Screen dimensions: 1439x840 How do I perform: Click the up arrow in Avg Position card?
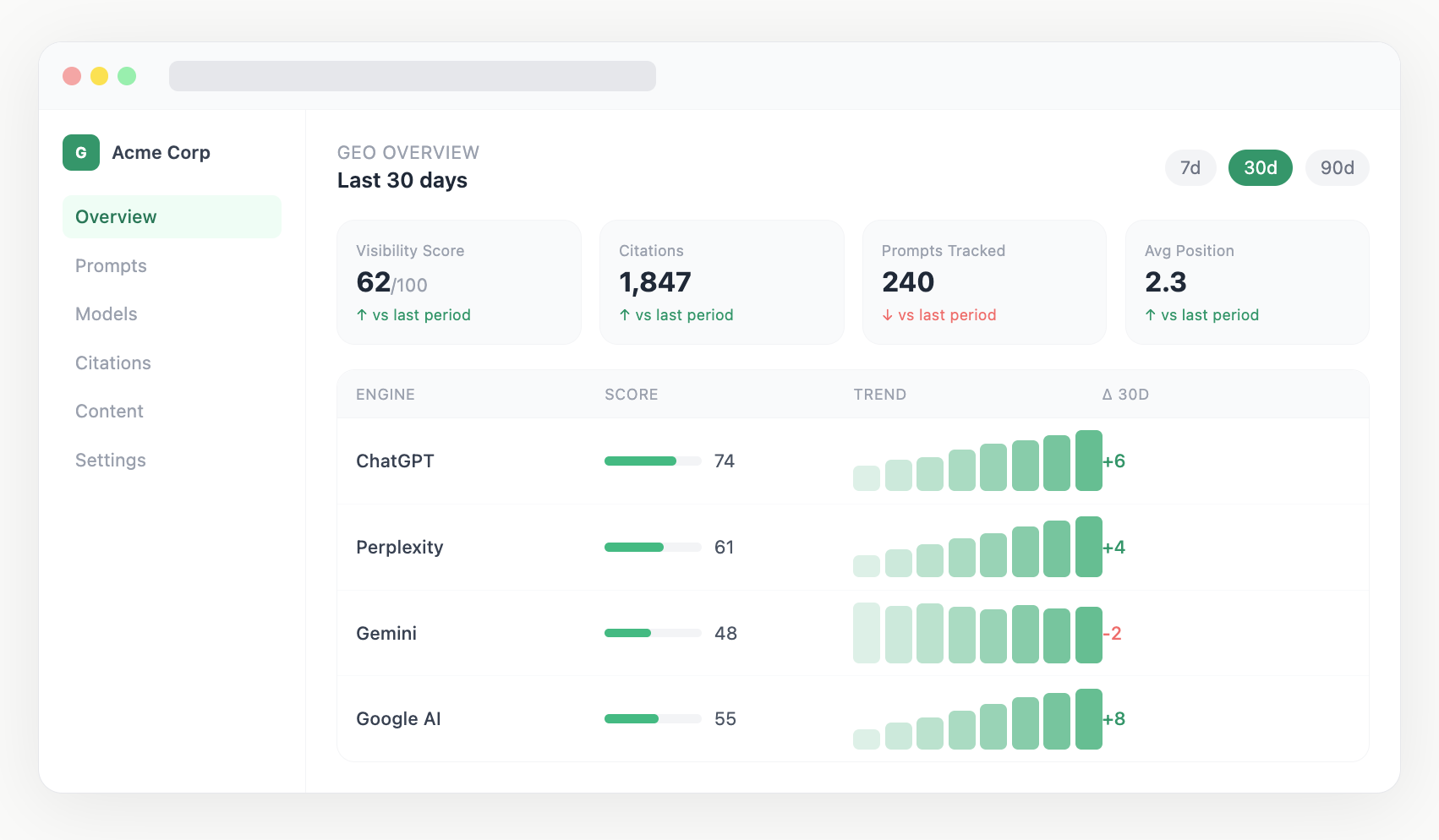click(1150, 315)
